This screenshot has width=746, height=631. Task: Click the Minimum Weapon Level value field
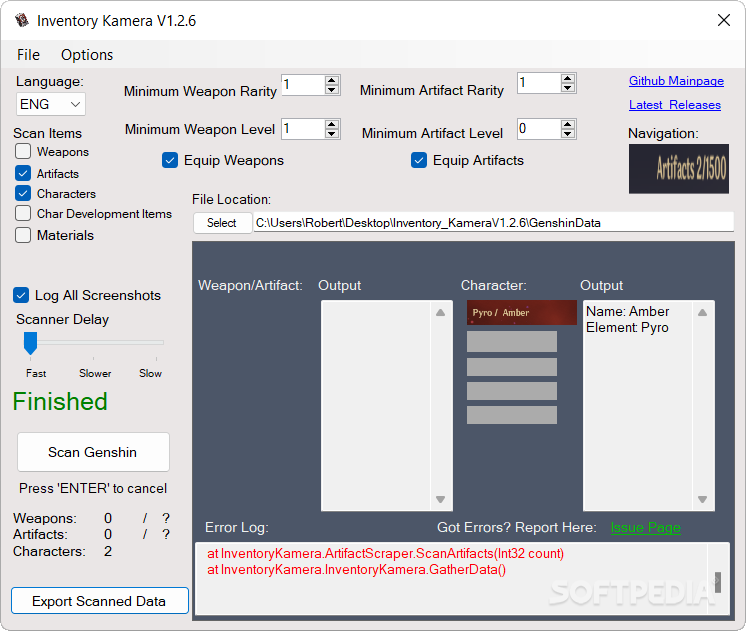pyautogui.click(x=303, y=129)
